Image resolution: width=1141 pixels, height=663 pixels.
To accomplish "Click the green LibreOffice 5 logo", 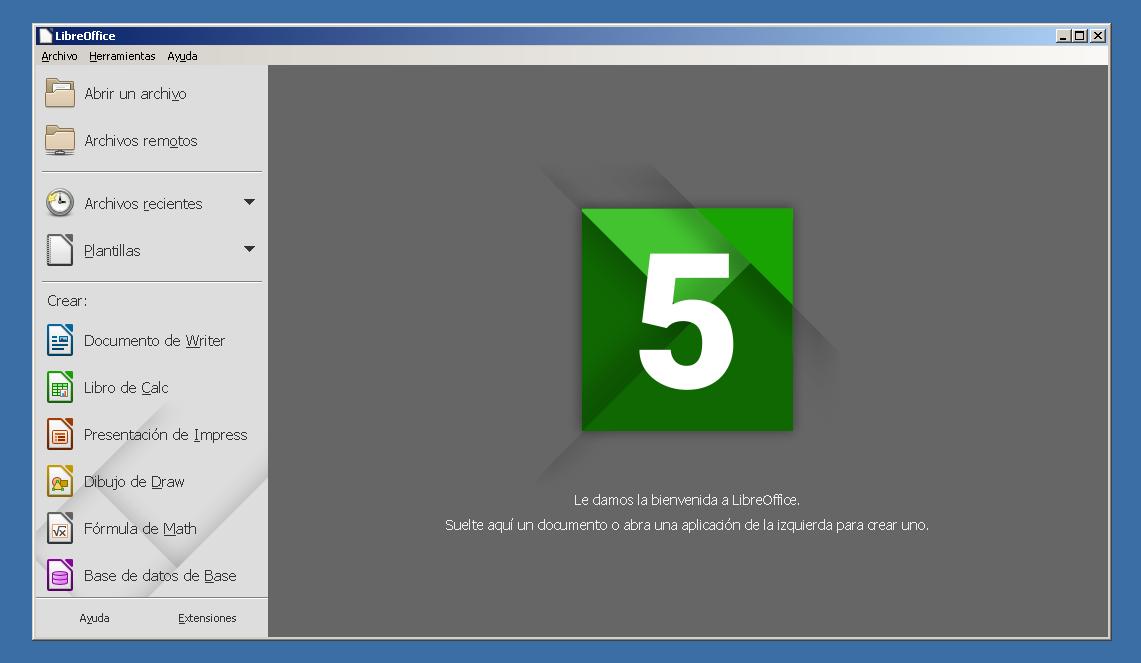I will tap(687, 320).
